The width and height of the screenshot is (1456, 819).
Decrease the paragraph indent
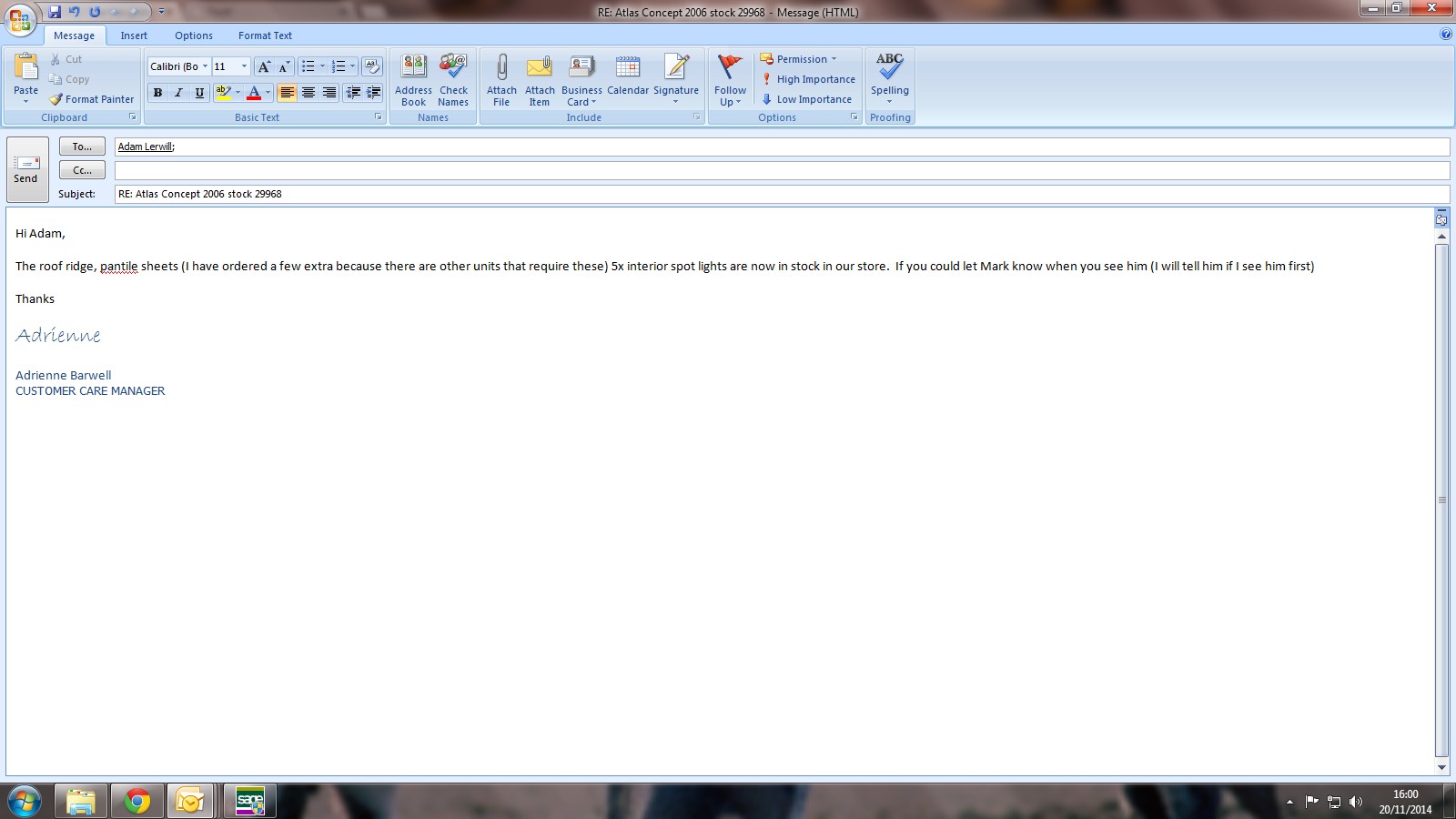tap(353, 93)
